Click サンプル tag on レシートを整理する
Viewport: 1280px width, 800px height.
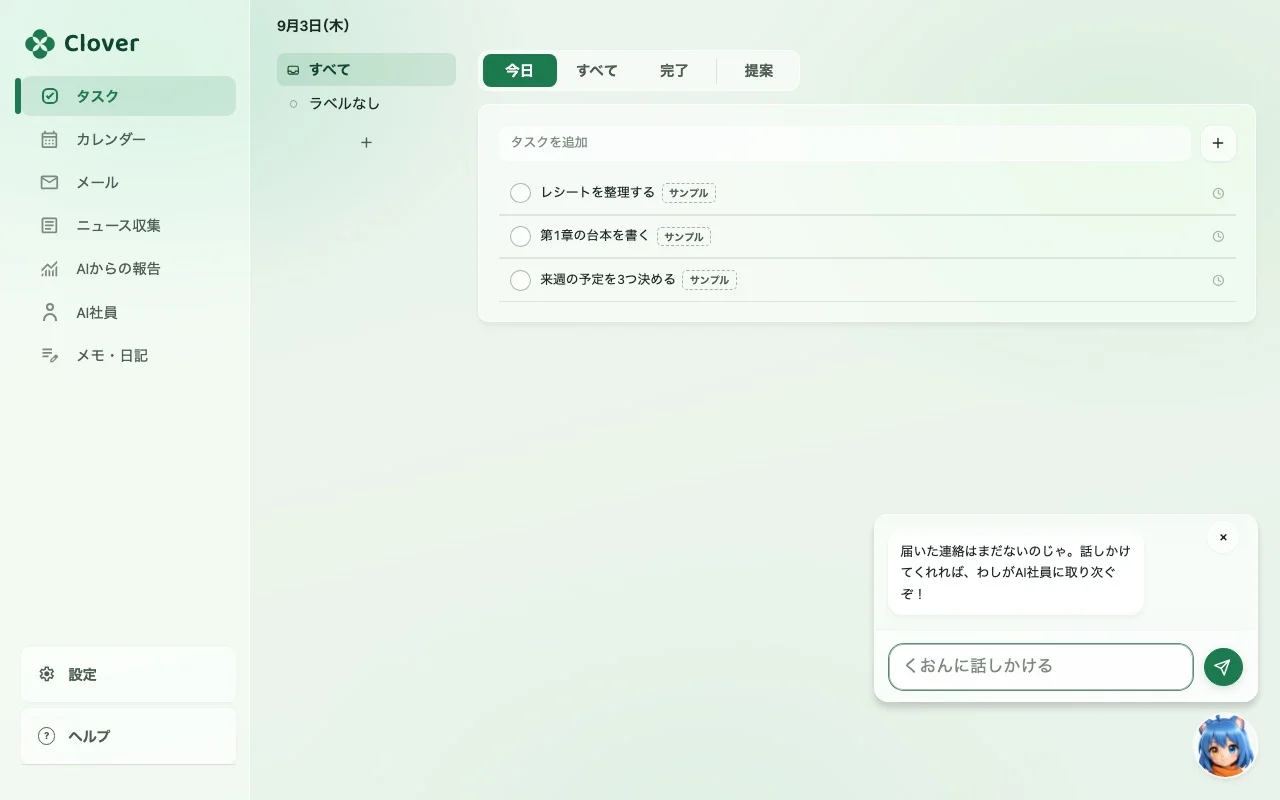(689, 193)
